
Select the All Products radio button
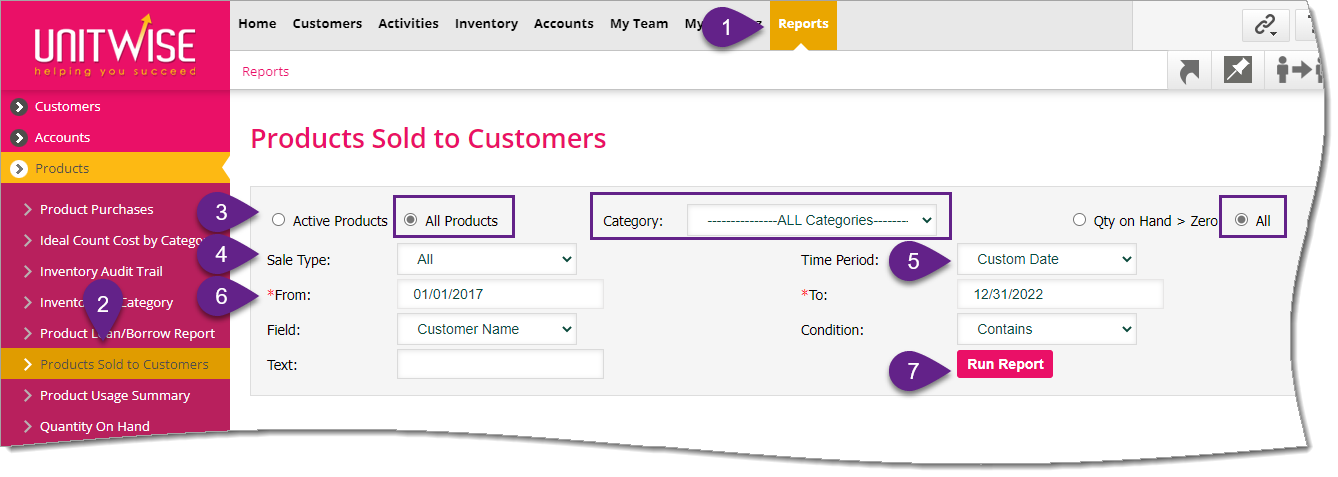410,220
